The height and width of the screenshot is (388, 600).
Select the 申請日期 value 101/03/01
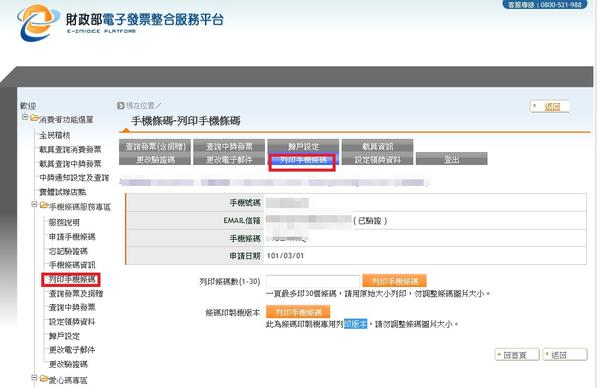click(285, 256)
